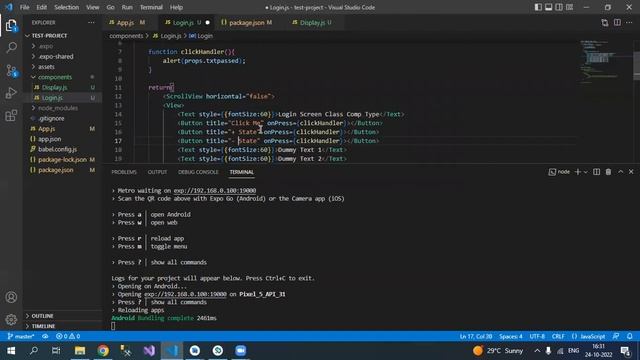Screen dimensions: 640x360
Task: Switch to the Problems panel tab
Action: click(124, 172)
